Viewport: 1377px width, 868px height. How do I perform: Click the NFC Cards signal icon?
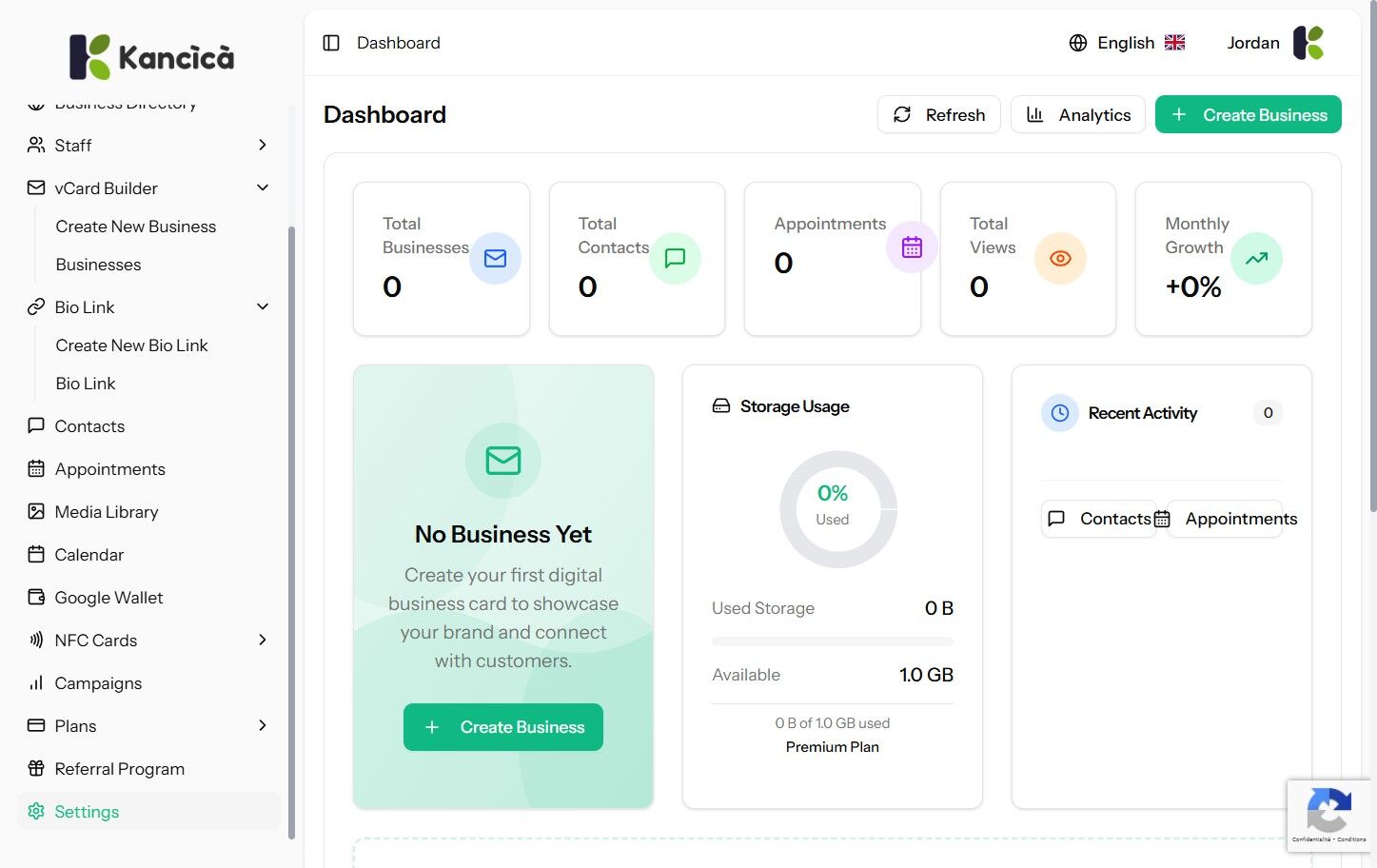pyautogui.click(x=36, y=640)
